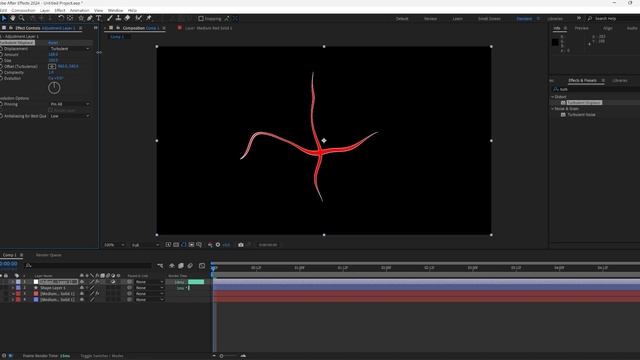Select the Puppet Pin tool

tap(149, 18)
